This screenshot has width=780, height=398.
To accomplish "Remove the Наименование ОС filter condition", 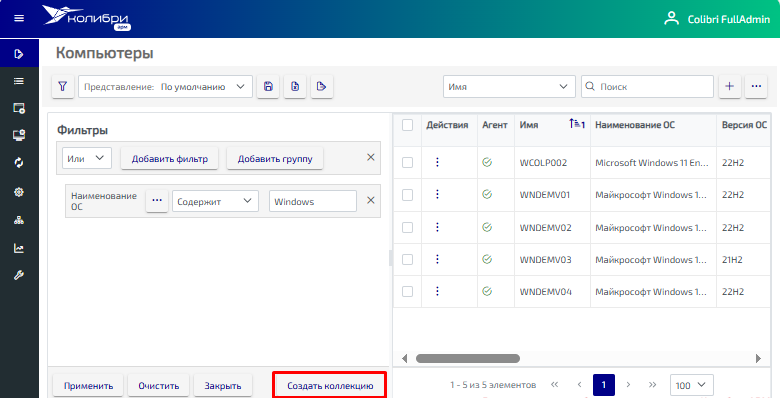I will [371, 200].
